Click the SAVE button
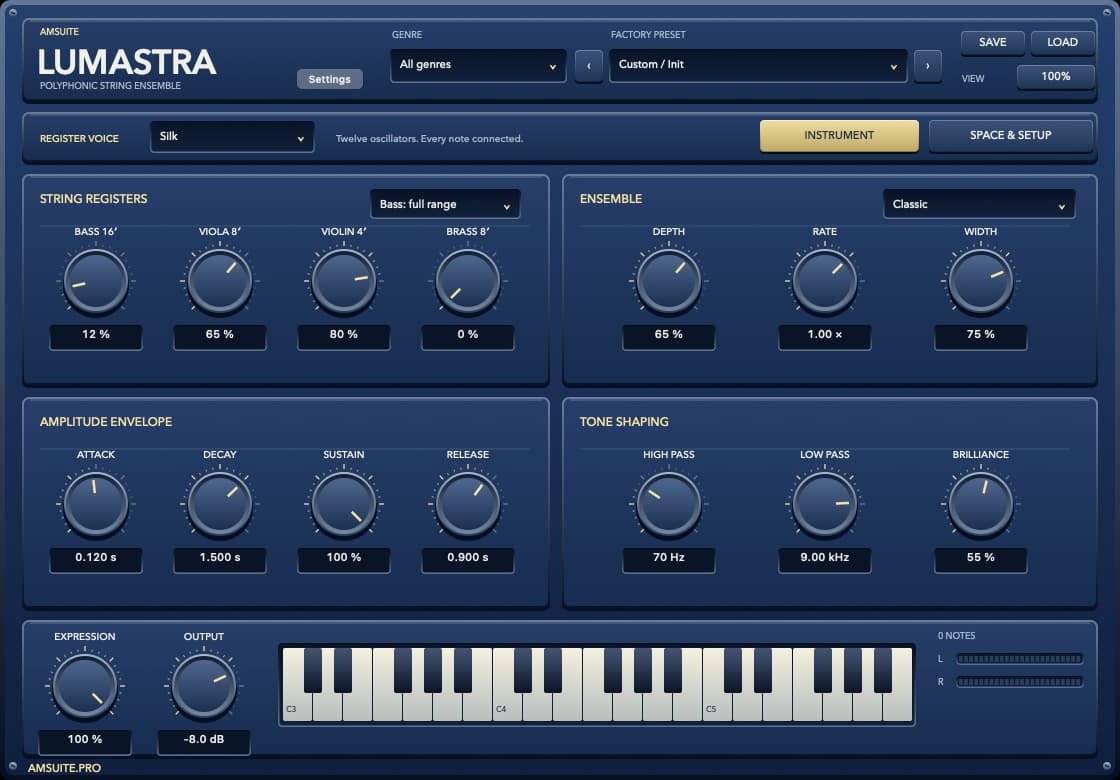Image resolution: width=1120 pixels, height=780 pixels. tap(992, 43)
